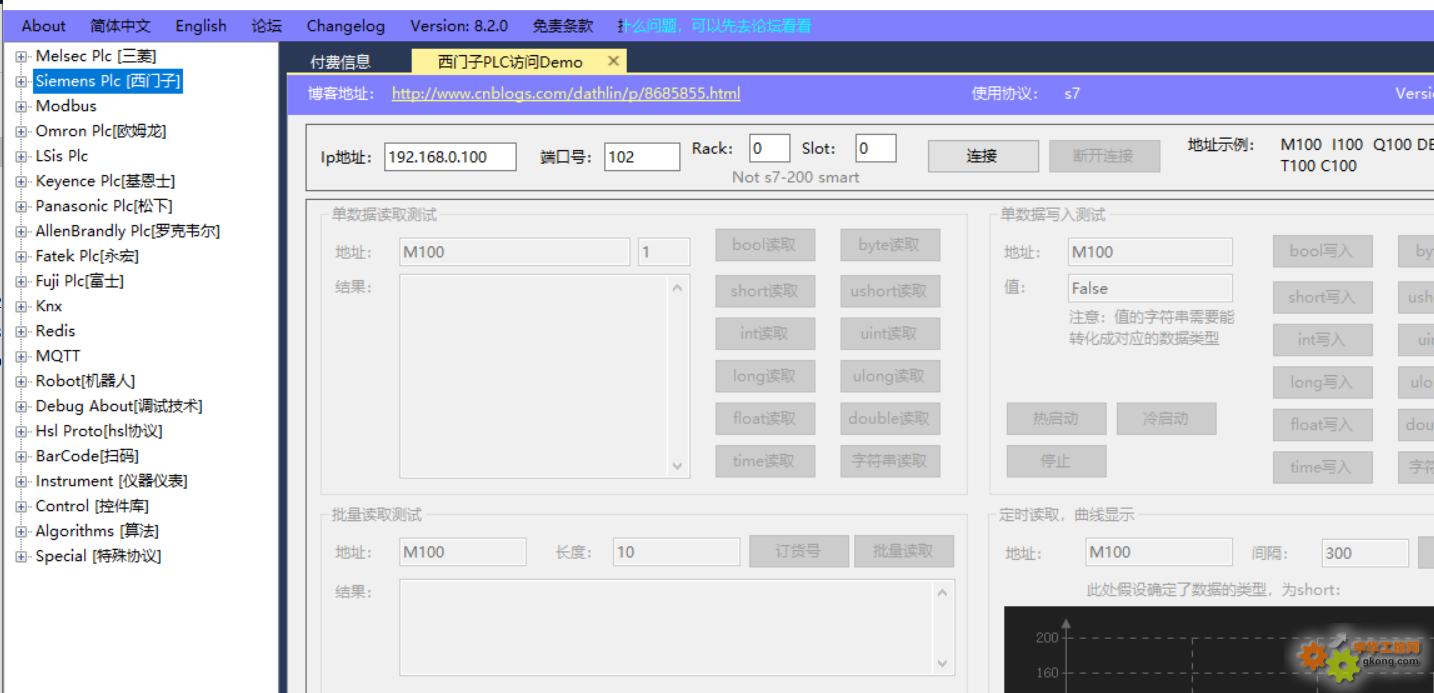Click the long读取 button

(765, 376)
